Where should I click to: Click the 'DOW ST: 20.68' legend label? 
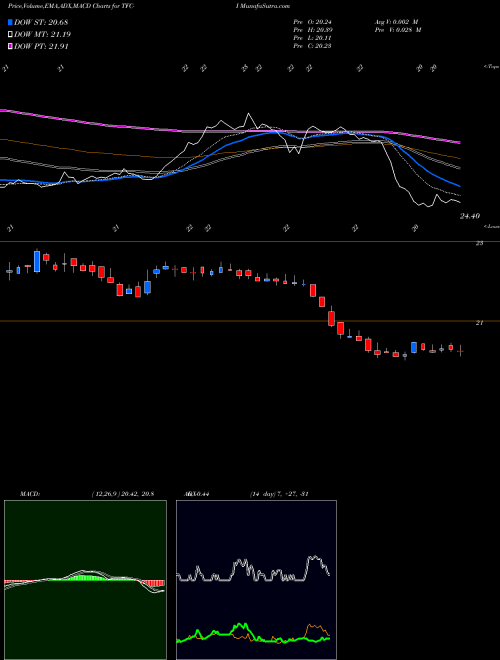tap(41, 22)
